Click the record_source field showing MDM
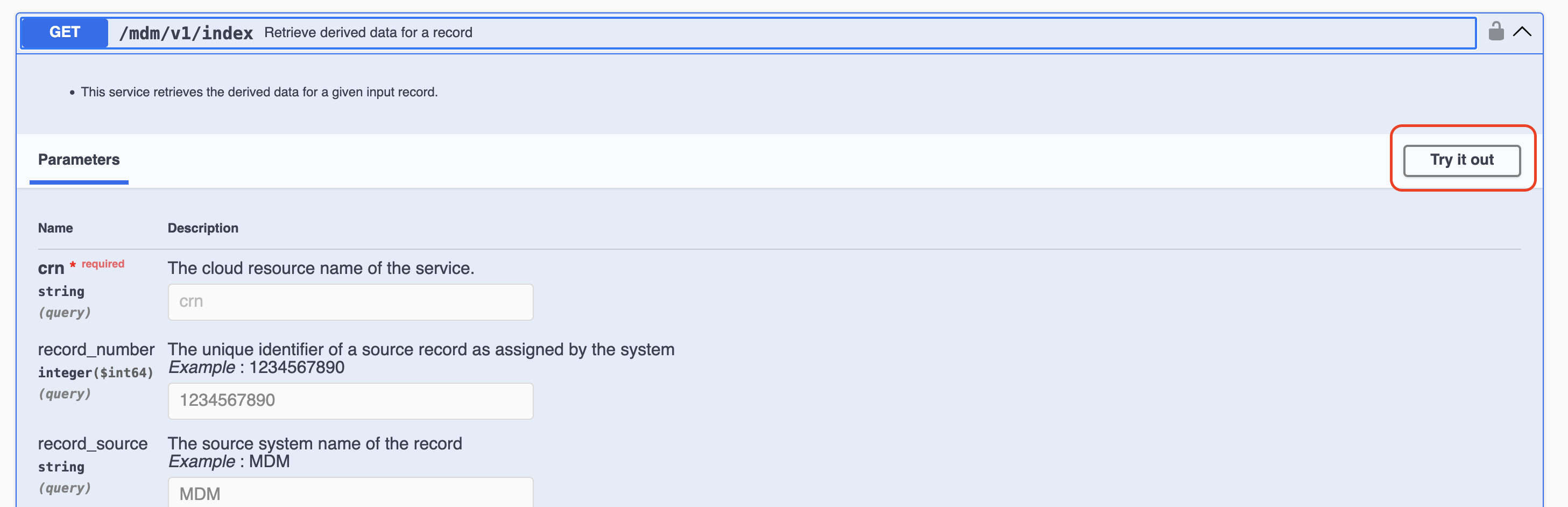 [350, 493]
